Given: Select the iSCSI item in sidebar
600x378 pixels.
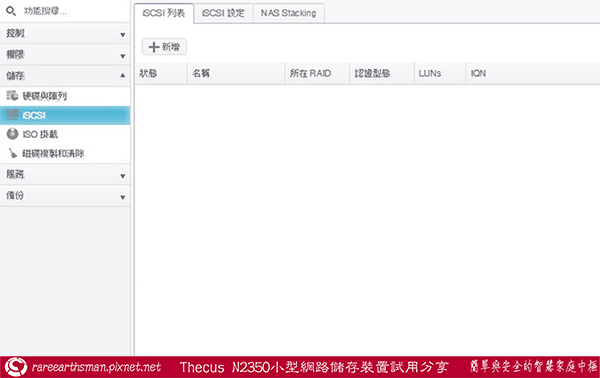Looking at the screenshot, I should point(65,115).
